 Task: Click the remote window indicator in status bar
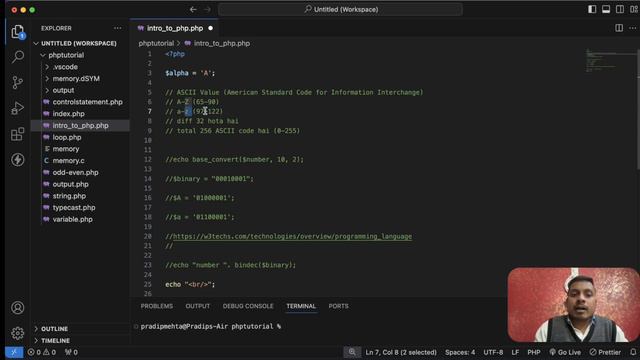[x=14, y=352]
